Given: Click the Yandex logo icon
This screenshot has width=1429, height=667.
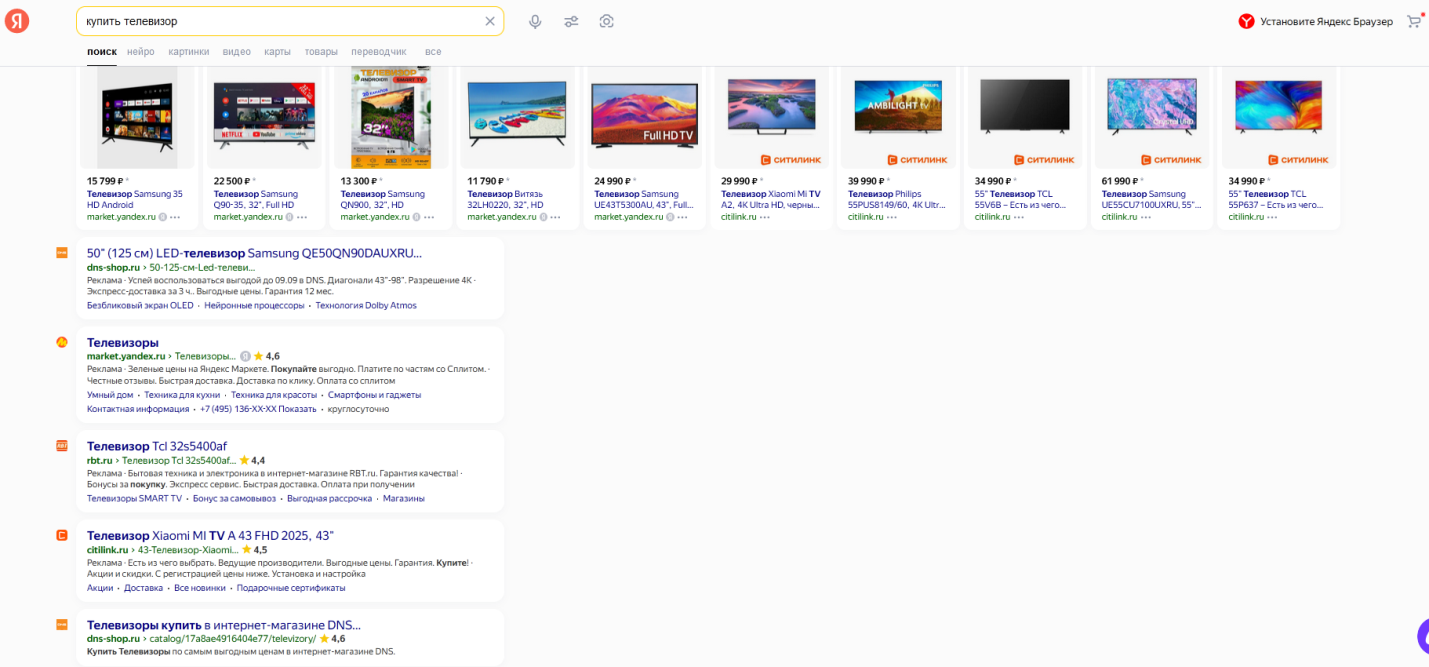Looking at the screenshot, I should pyautogui.click(x=17, y=21).
